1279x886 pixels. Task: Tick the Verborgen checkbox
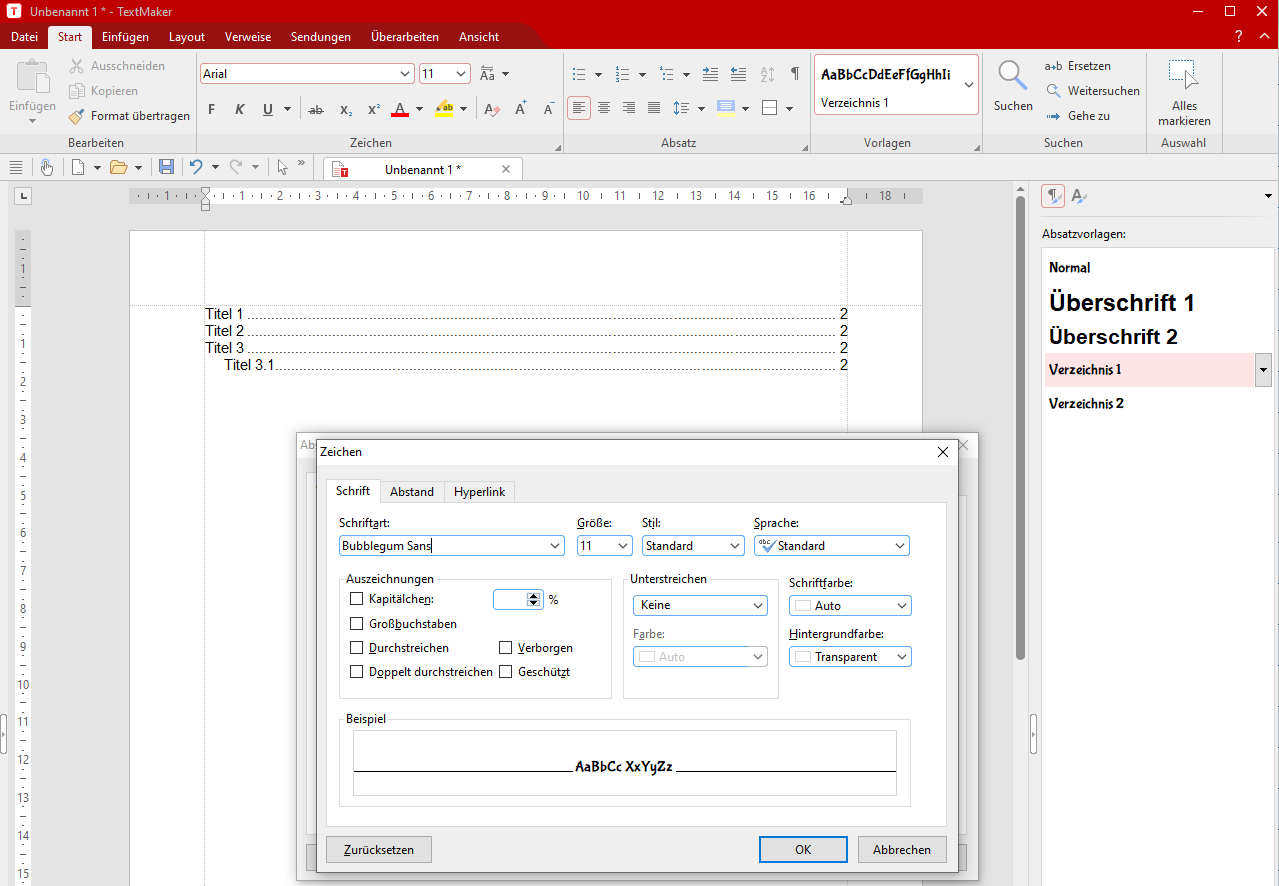pyautogui.click(x=506, y=648)
